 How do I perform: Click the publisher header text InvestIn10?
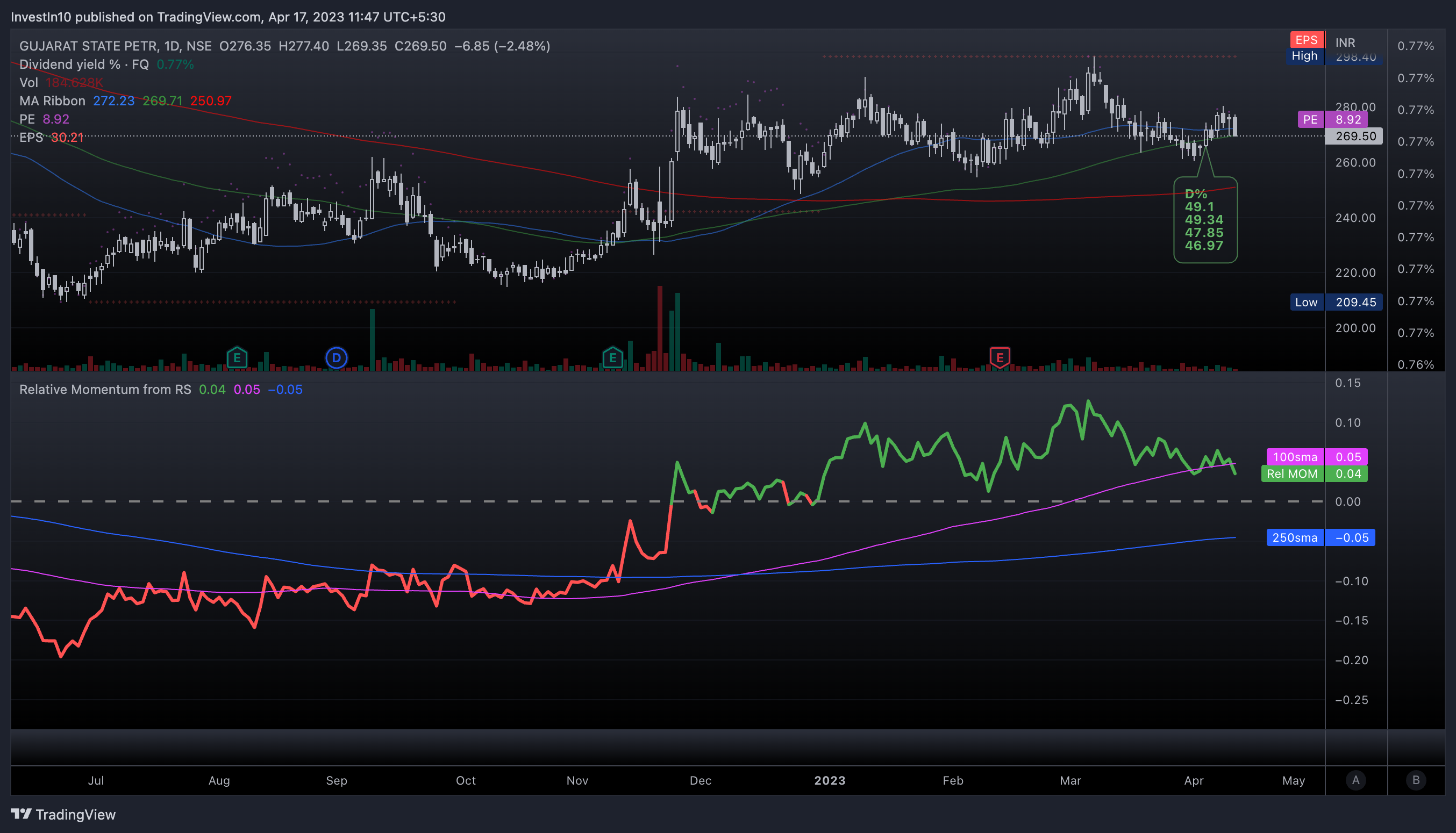41,17
